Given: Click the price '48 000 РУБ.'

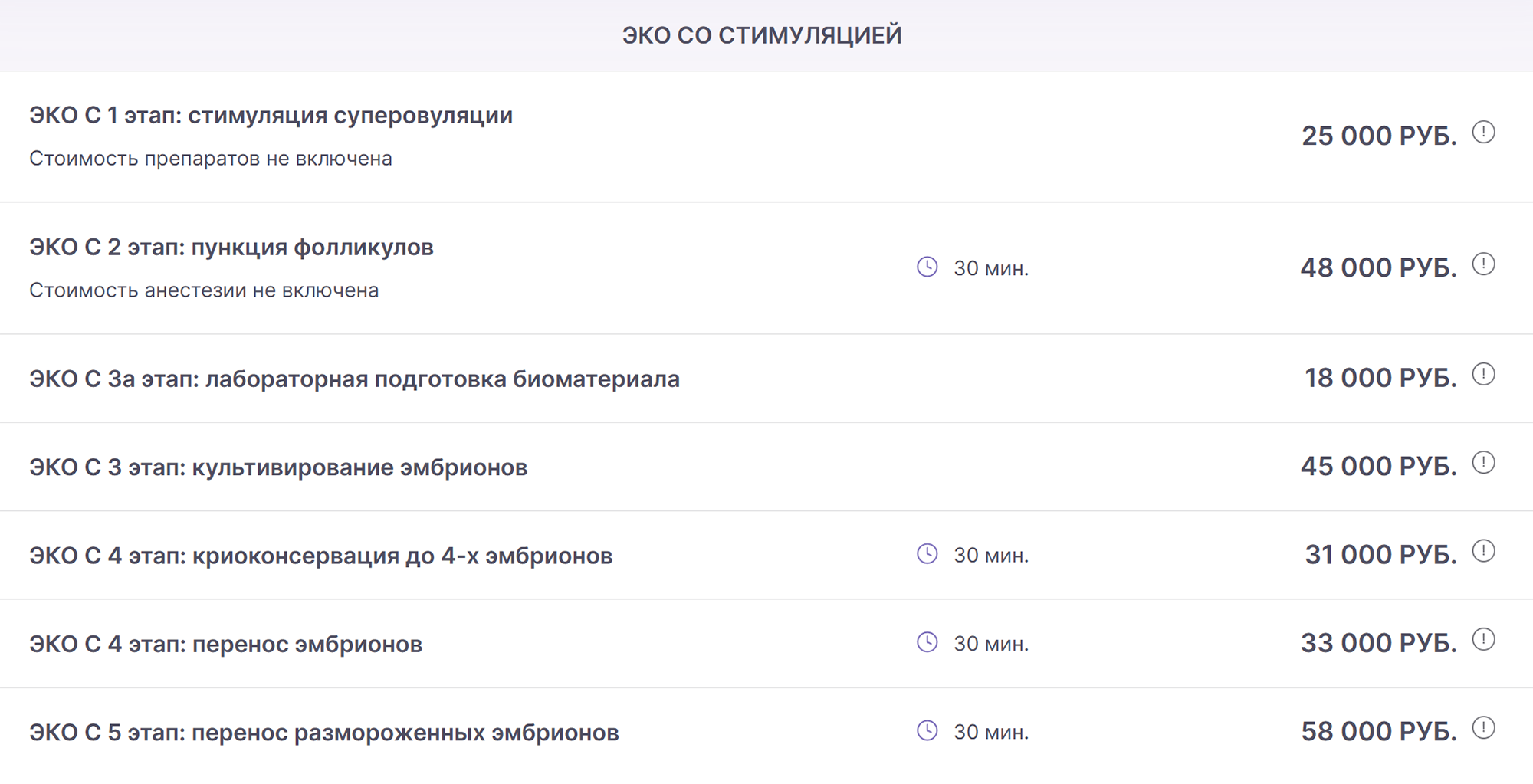Looking at the screenshot, I should coord(1378,267).
